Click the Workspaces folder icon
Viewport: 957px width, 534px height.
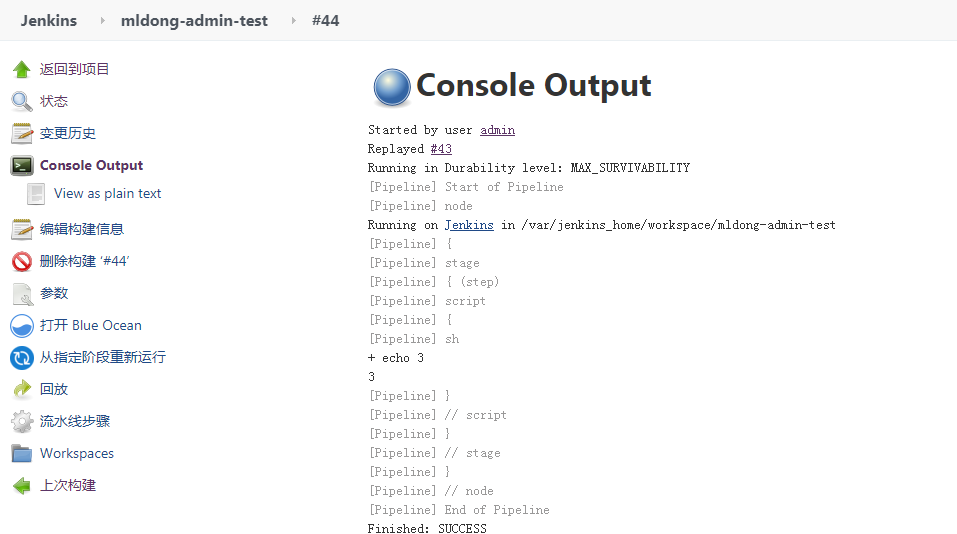[x=21, y=453]
